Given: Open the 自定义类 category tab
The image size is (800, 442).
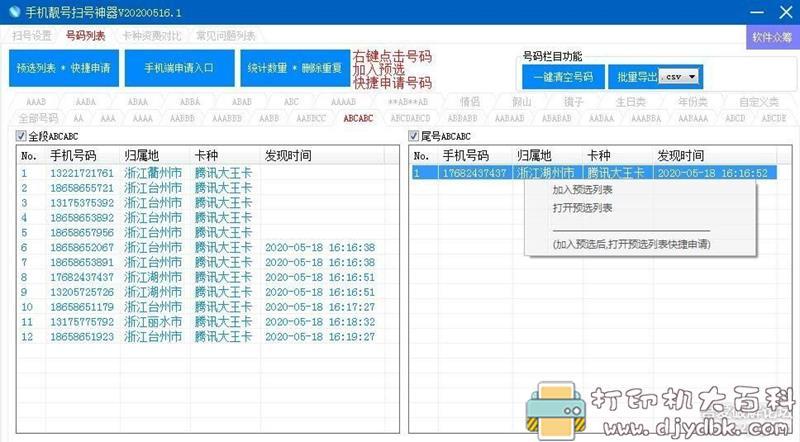Looking at the screenshot, I should pyautogui.click(x=759, y=102).
